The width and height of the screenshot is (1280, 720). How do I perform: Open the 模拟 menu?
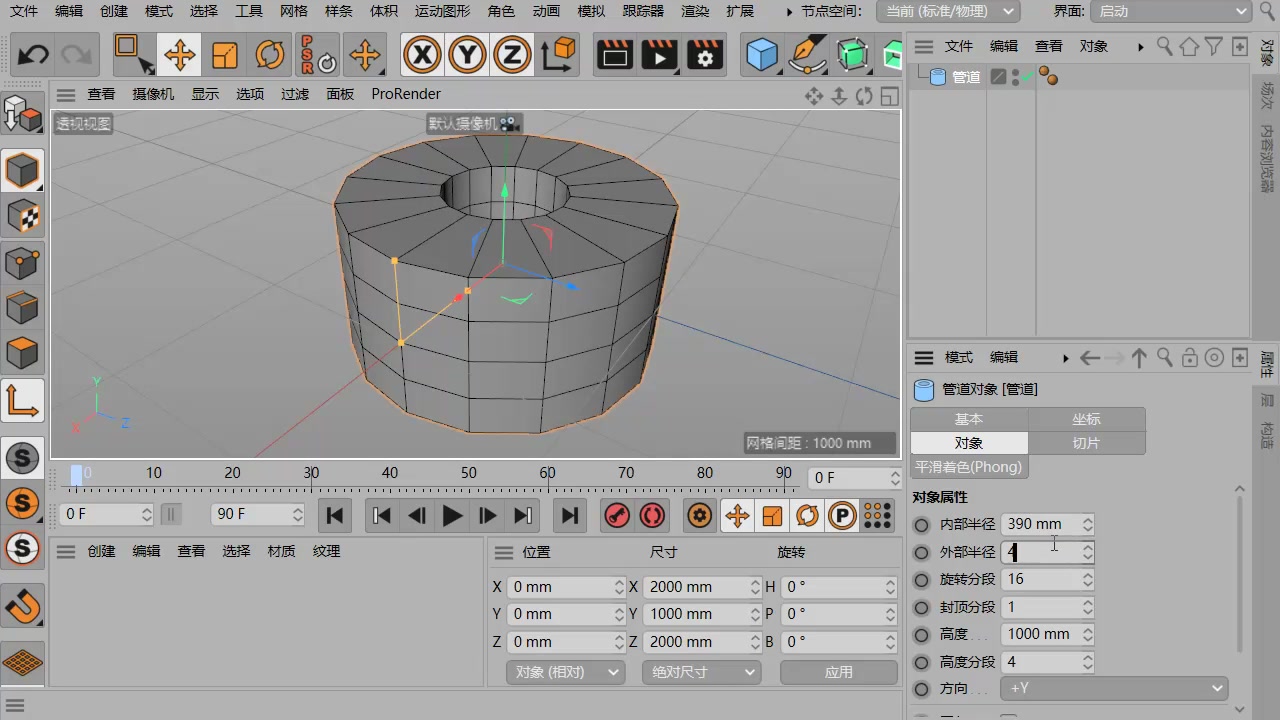[x=591, y=11]
